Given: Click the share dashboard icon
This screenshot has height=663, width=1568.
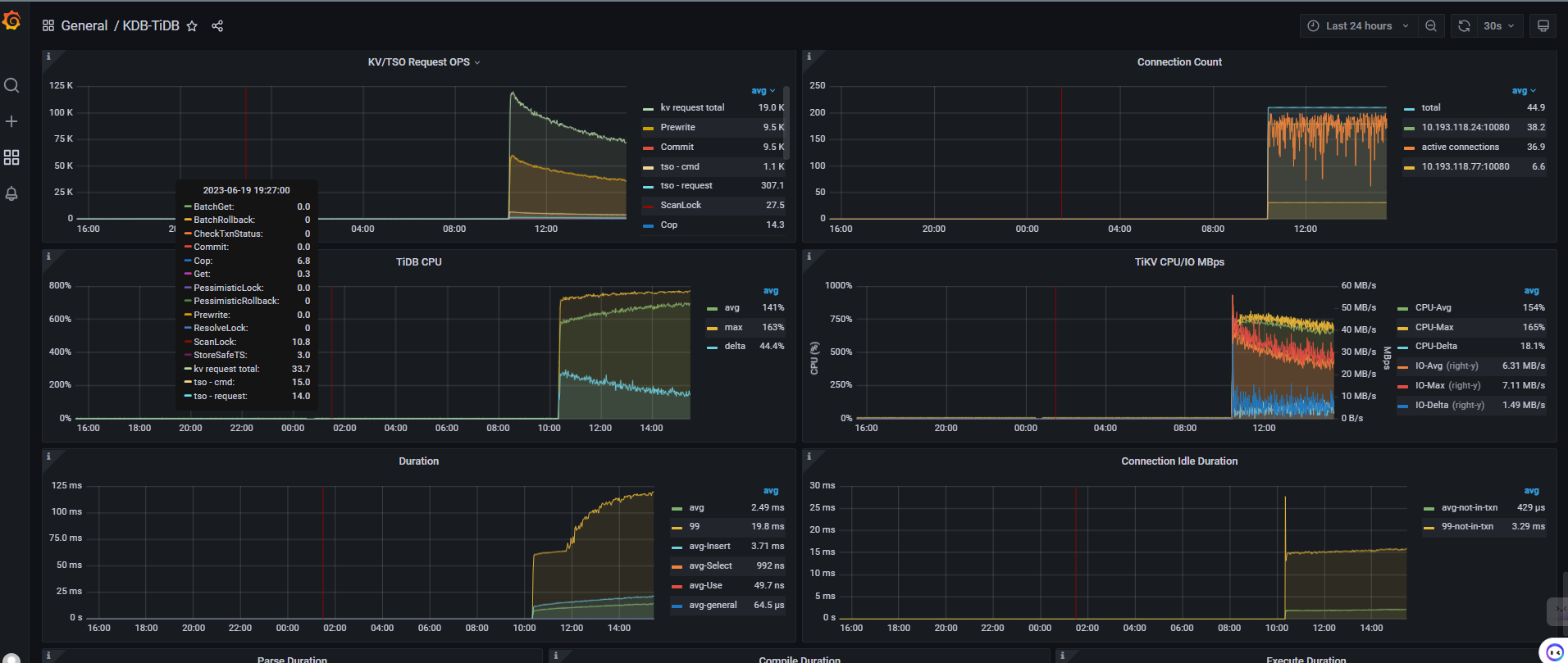Looking at the screenshot, I should (x=217, y=26).
